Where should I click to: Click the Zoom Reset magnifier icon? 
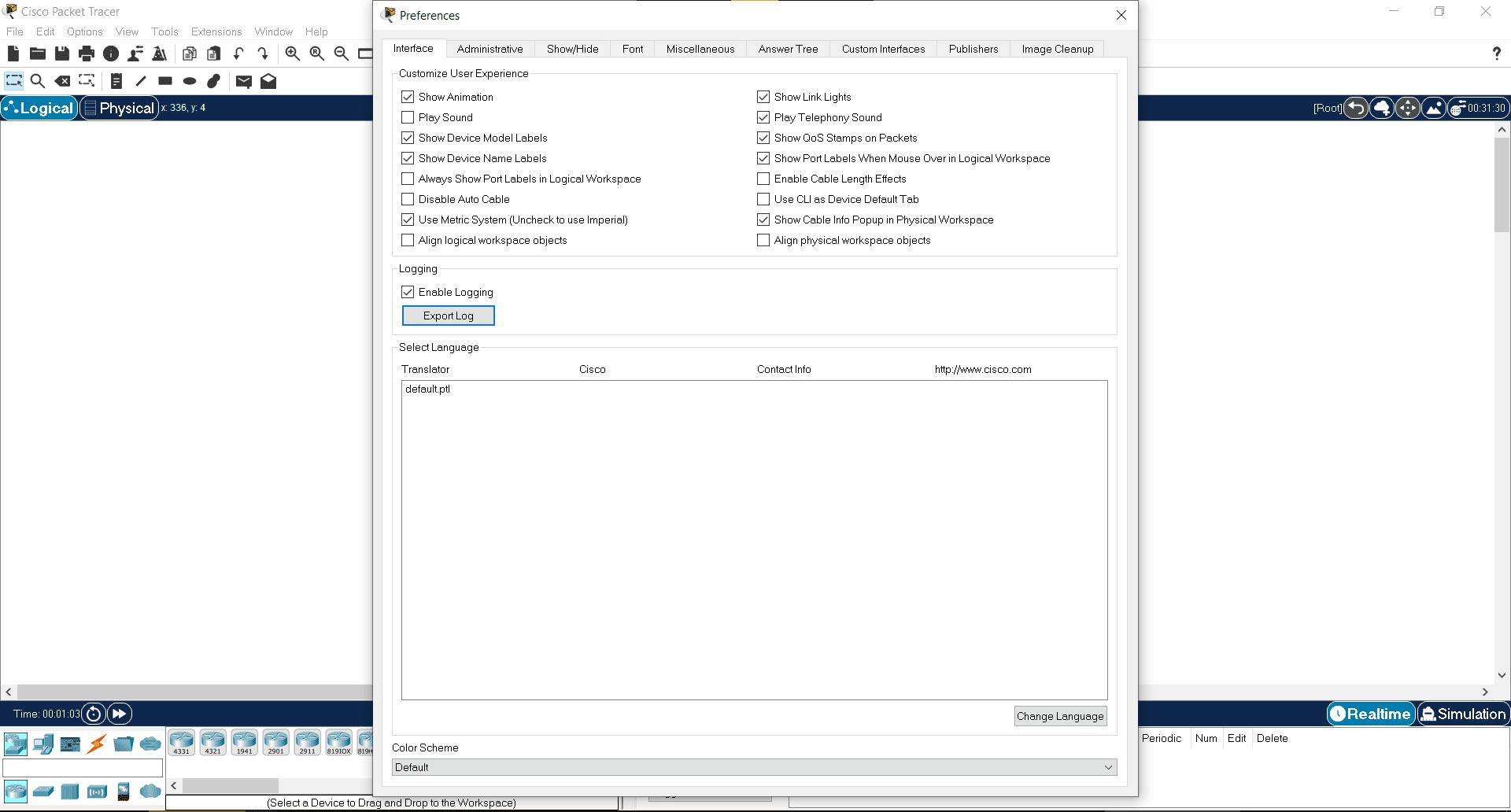(317, 54)
